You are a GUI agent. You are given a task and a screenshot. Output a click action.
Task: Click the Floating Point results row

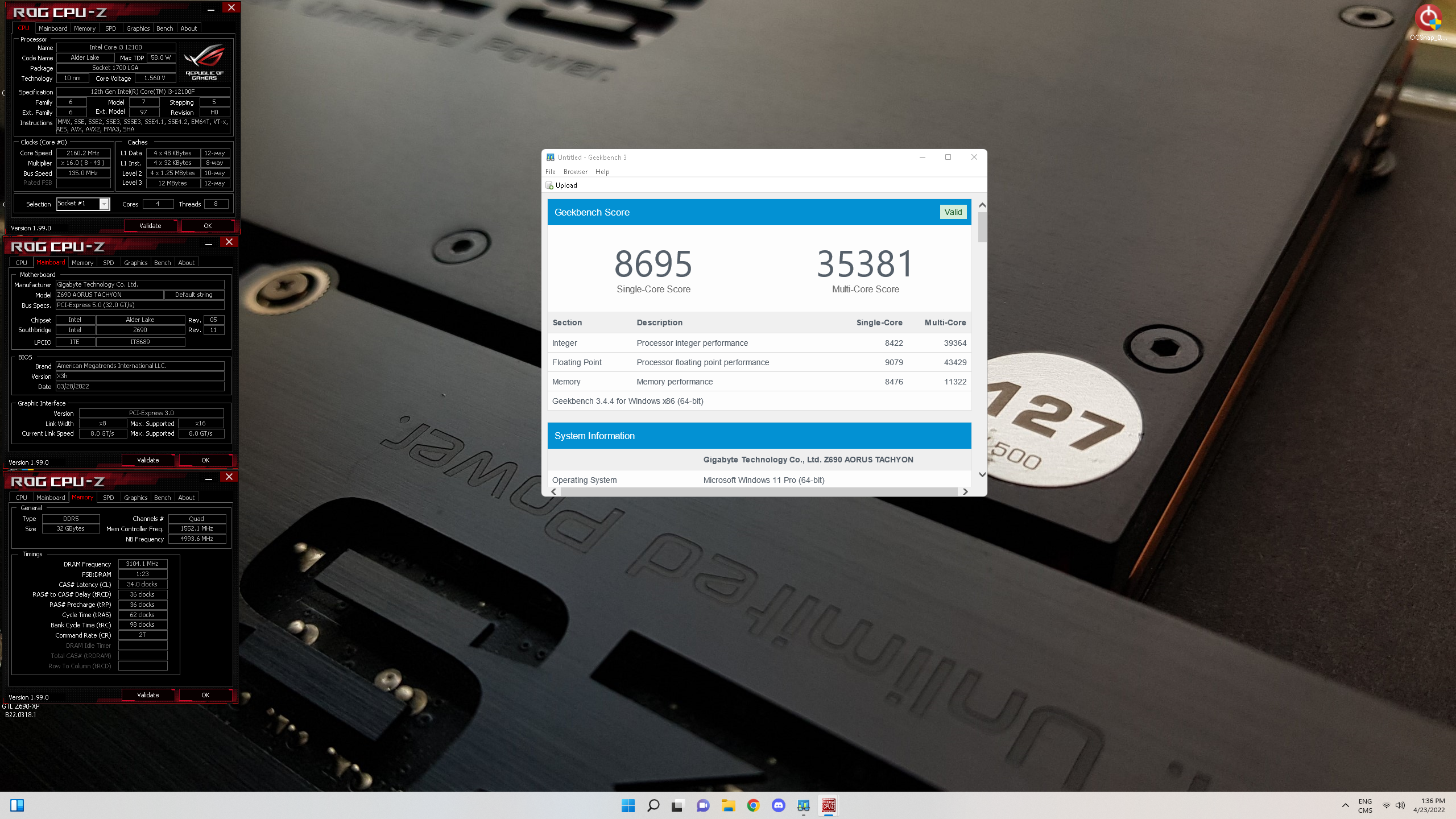[x=759, y=362]
